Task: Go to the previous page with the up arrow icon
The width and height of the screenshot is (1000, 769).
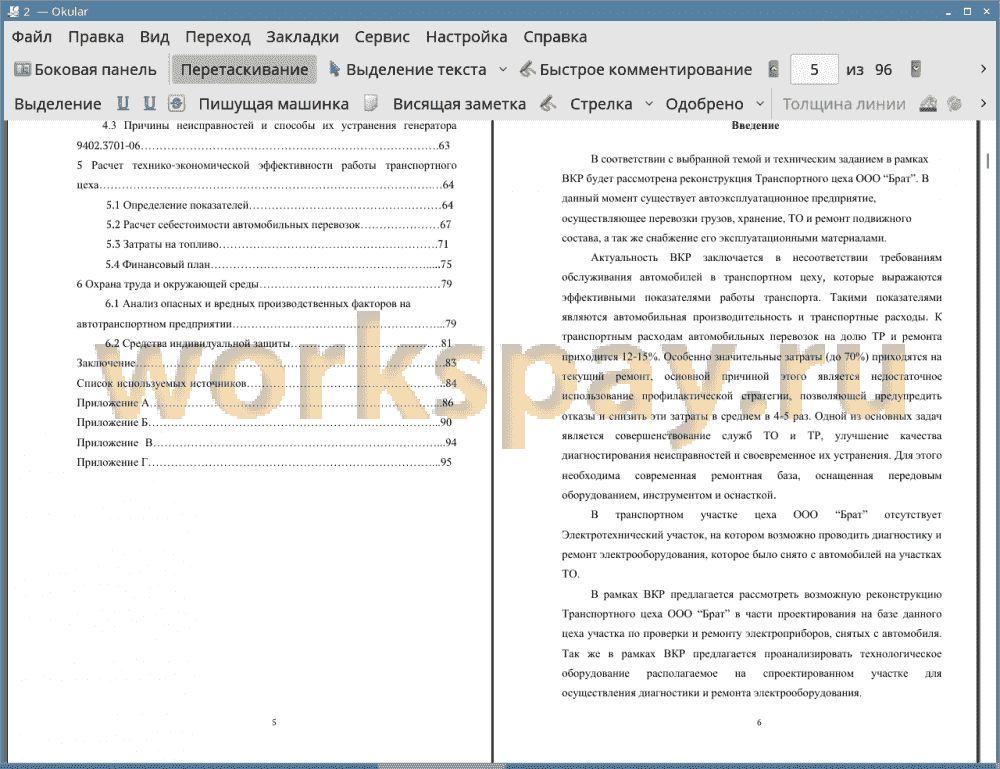Action: 774,70
